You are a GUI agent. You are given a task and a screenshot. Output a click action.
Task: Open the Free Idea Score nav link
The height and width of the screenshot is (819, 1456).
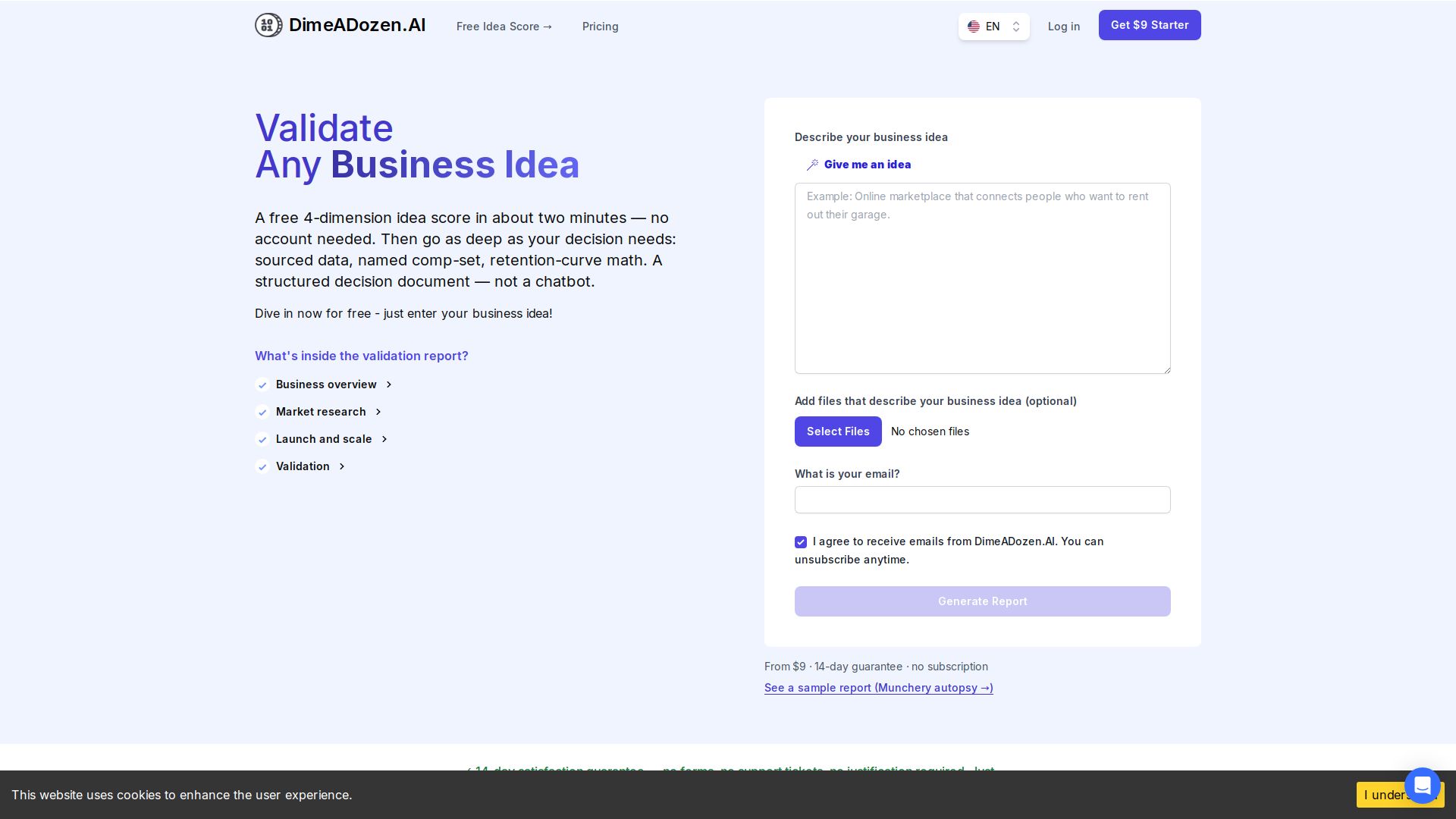(504, 27)
